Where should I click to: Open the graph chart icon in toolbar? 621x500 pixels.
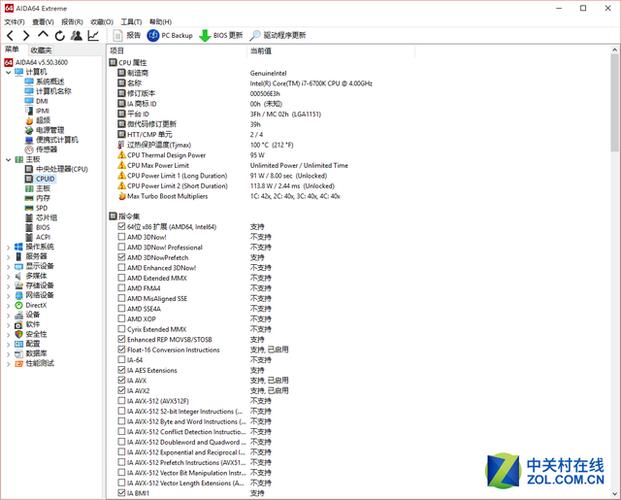coord(93,36)
